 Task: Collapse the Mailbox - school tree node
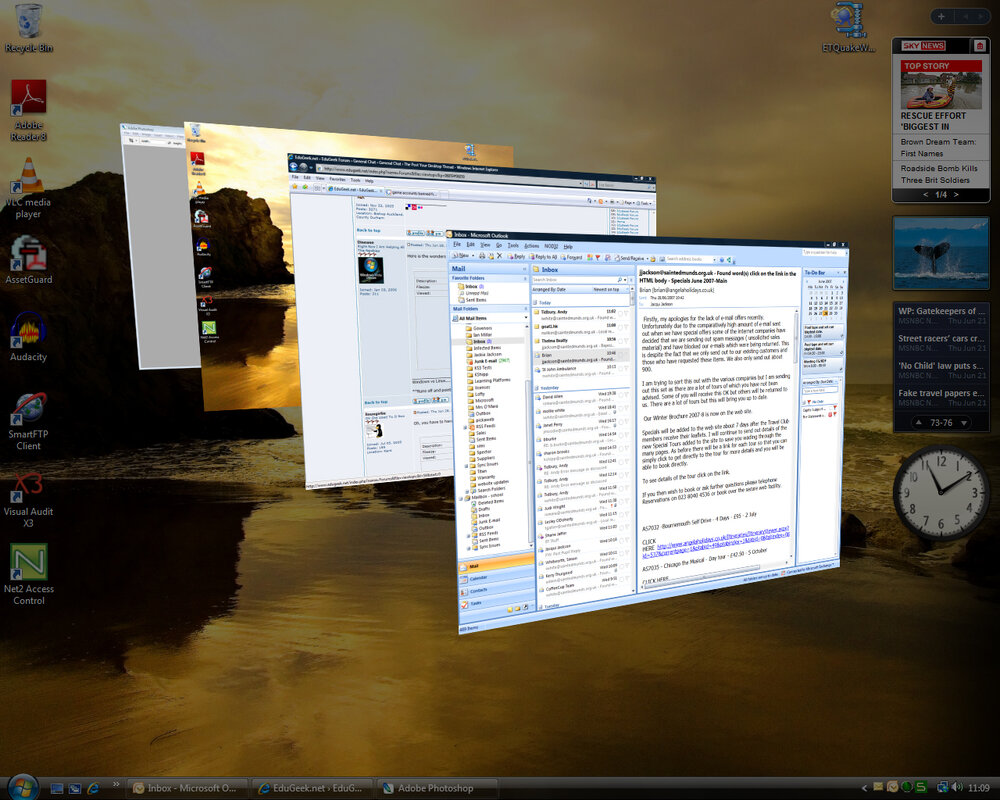click(x=460, y=499)
